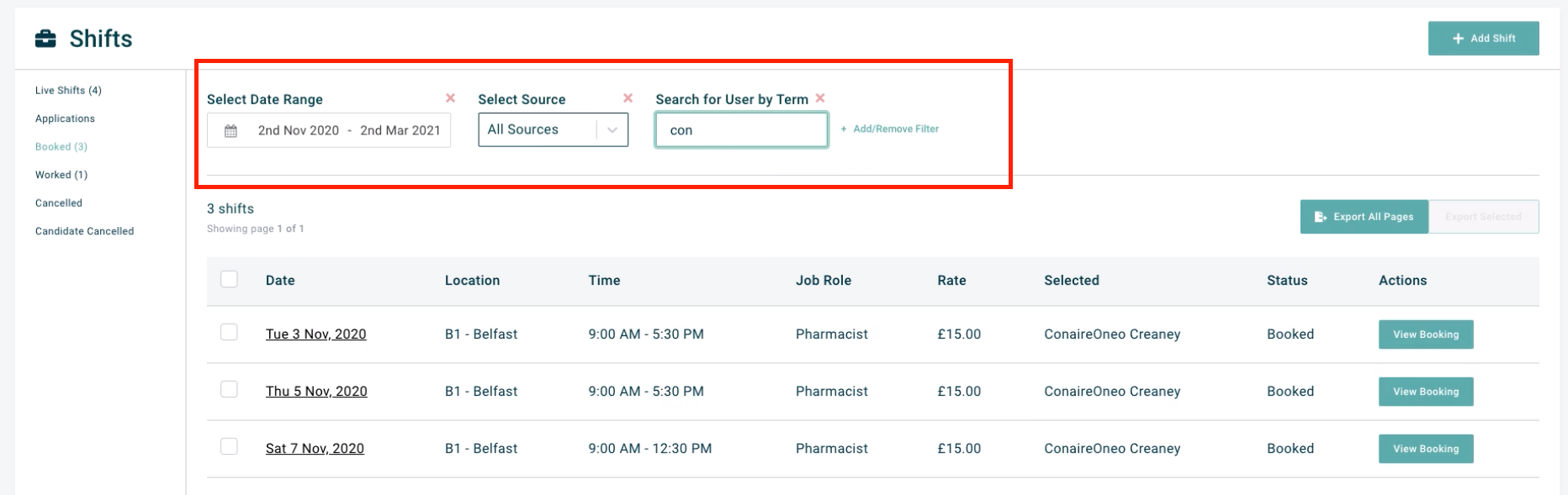Check the Tue 3 Nov shift checkbox

tap(229, 332)
